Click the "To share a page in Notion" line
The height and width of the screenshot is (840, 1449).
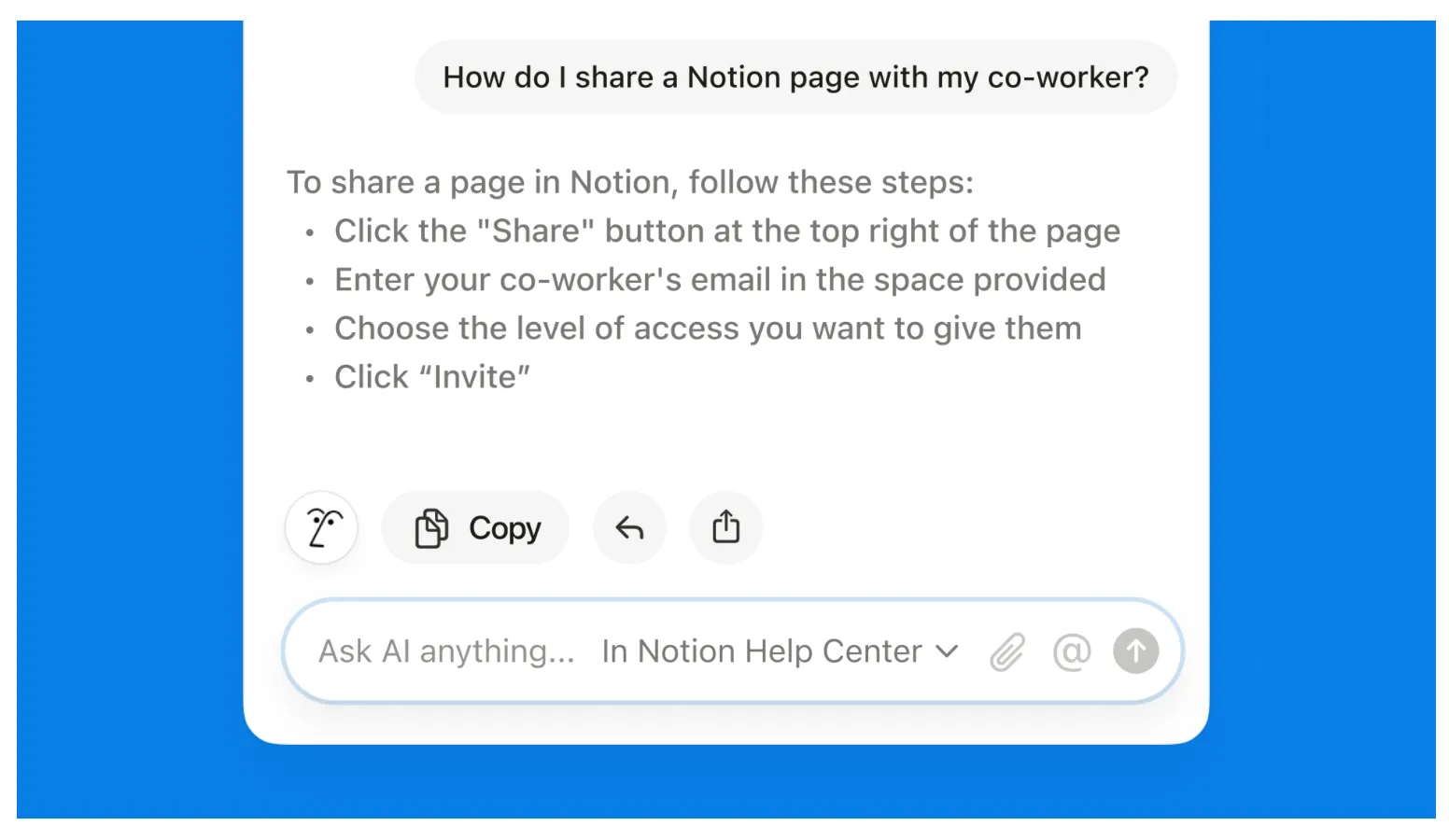coord(629,182)
